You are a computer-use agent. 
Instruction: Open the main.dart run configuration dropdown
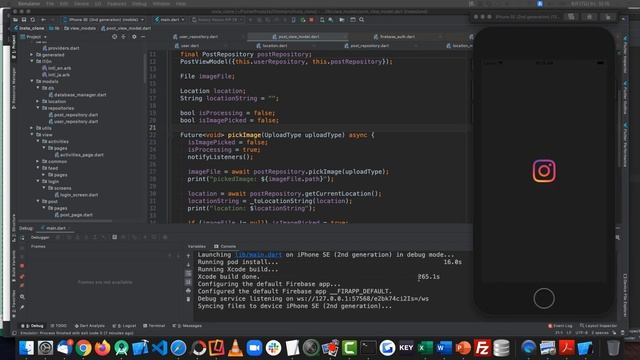tap(170, 20)
